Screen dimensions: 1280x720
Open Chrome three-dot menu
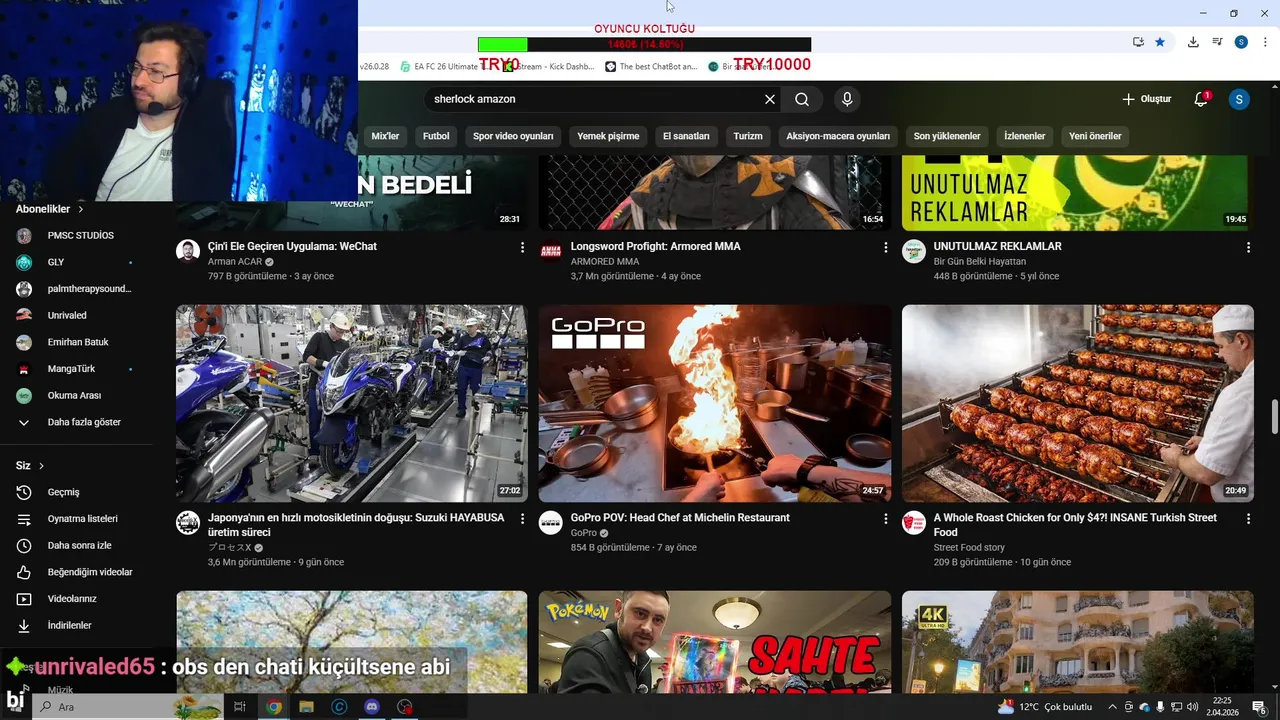click(x=1264, y=42)
